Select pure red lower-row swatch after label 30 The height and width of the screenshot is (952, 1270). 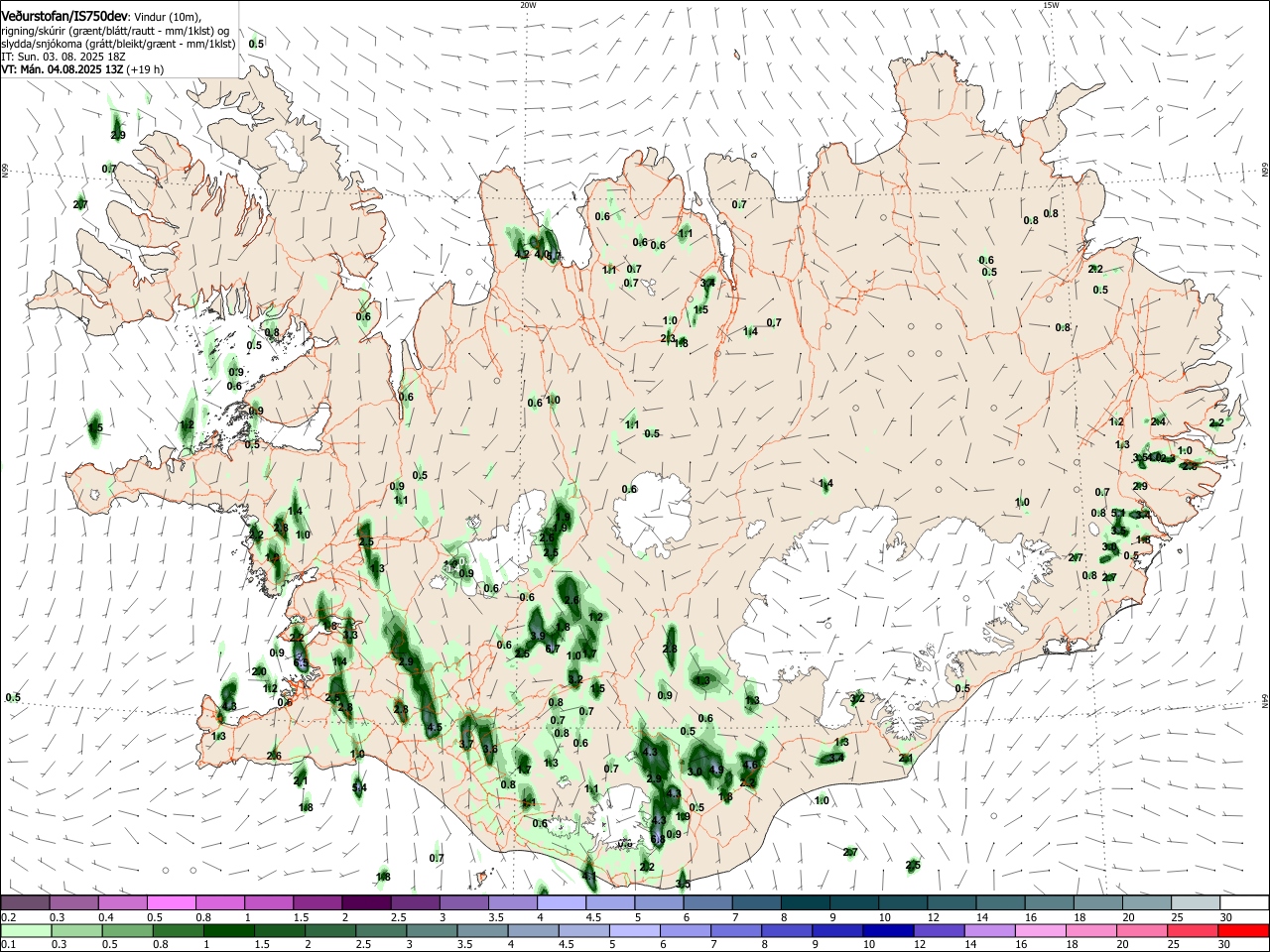pyautogui.click(x=1243, y=931)
